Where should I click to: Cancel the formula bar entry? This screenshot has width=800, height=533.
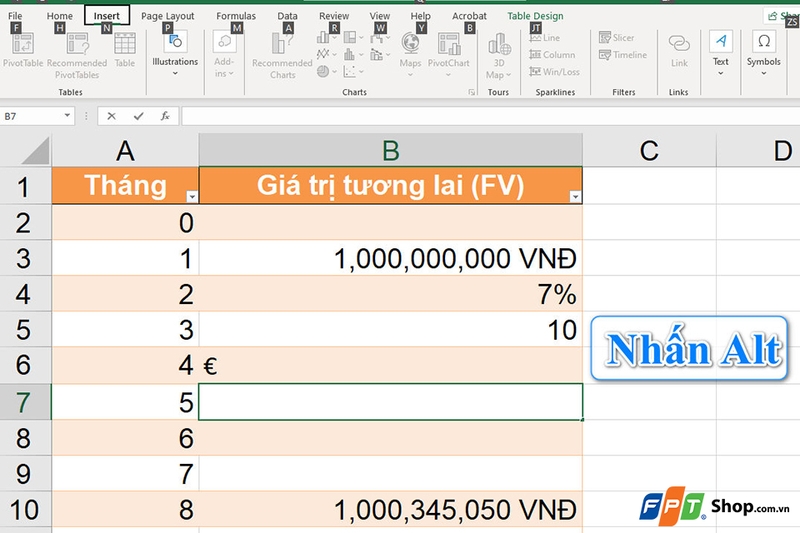(x=111, y=116)
